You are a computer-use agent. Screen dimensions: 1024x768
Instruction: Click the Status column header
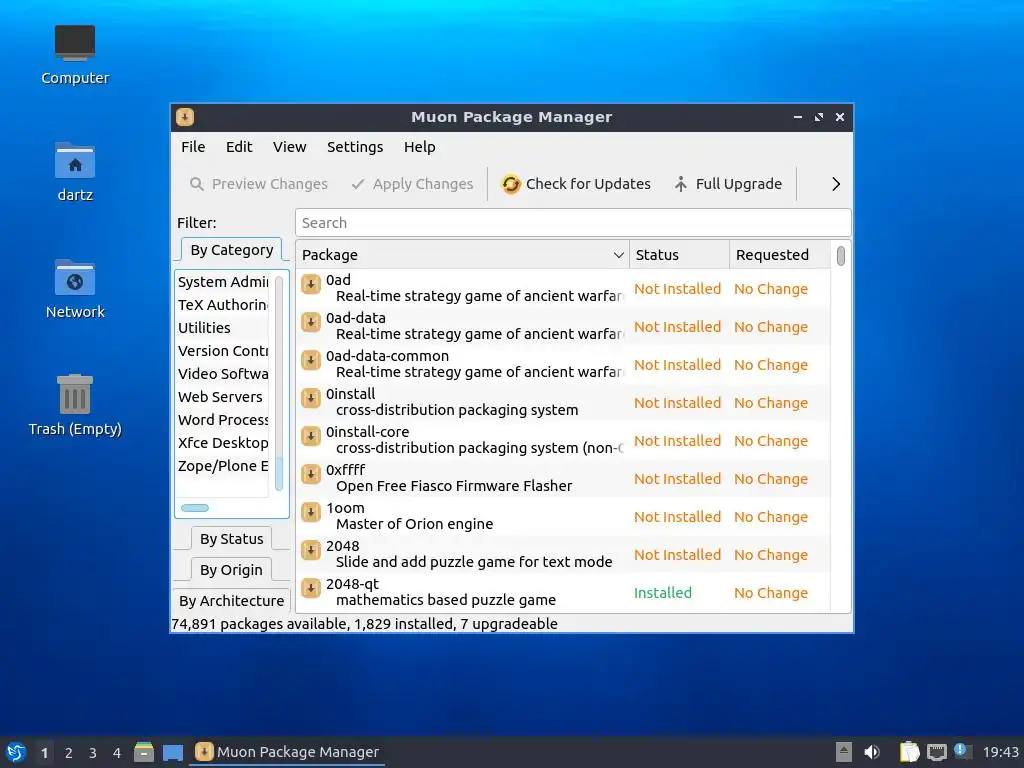pos(679,255)
